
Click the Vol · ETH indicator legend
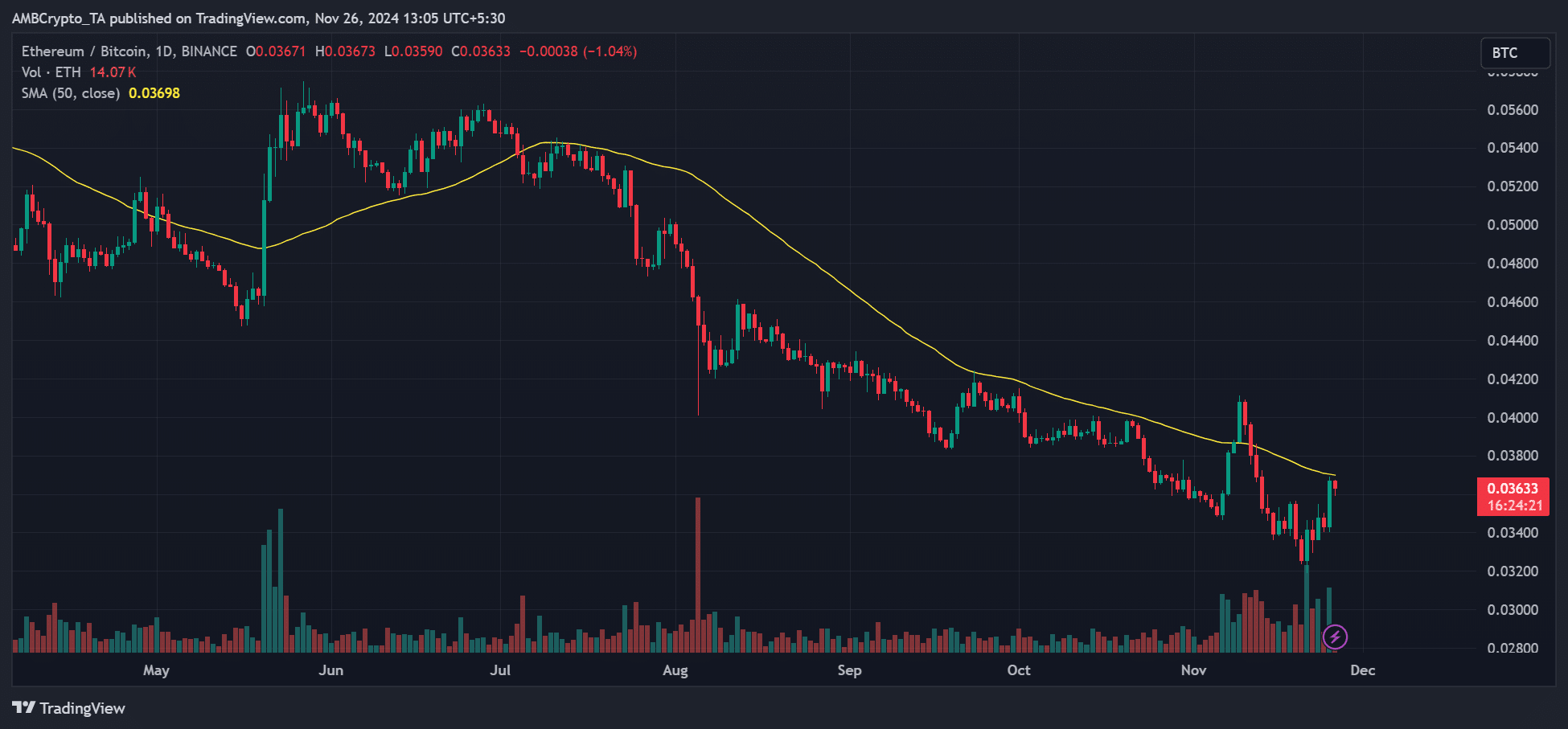pos(51,72)
